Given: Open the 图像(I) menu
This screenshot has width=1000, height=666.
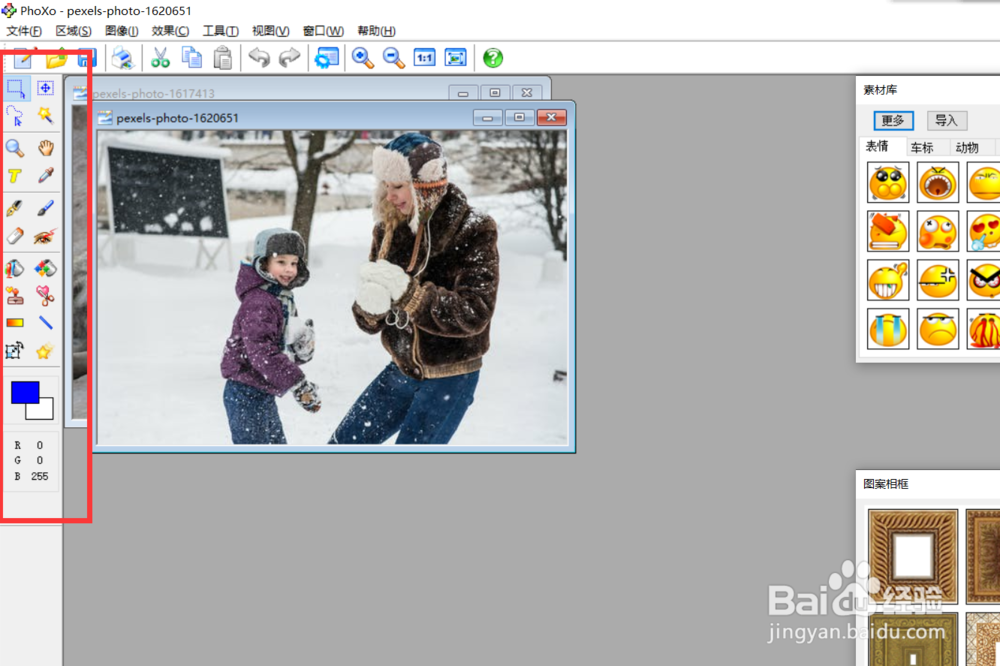Looking at the screenshot, I should pyautogui.click(x=121, y=31).
